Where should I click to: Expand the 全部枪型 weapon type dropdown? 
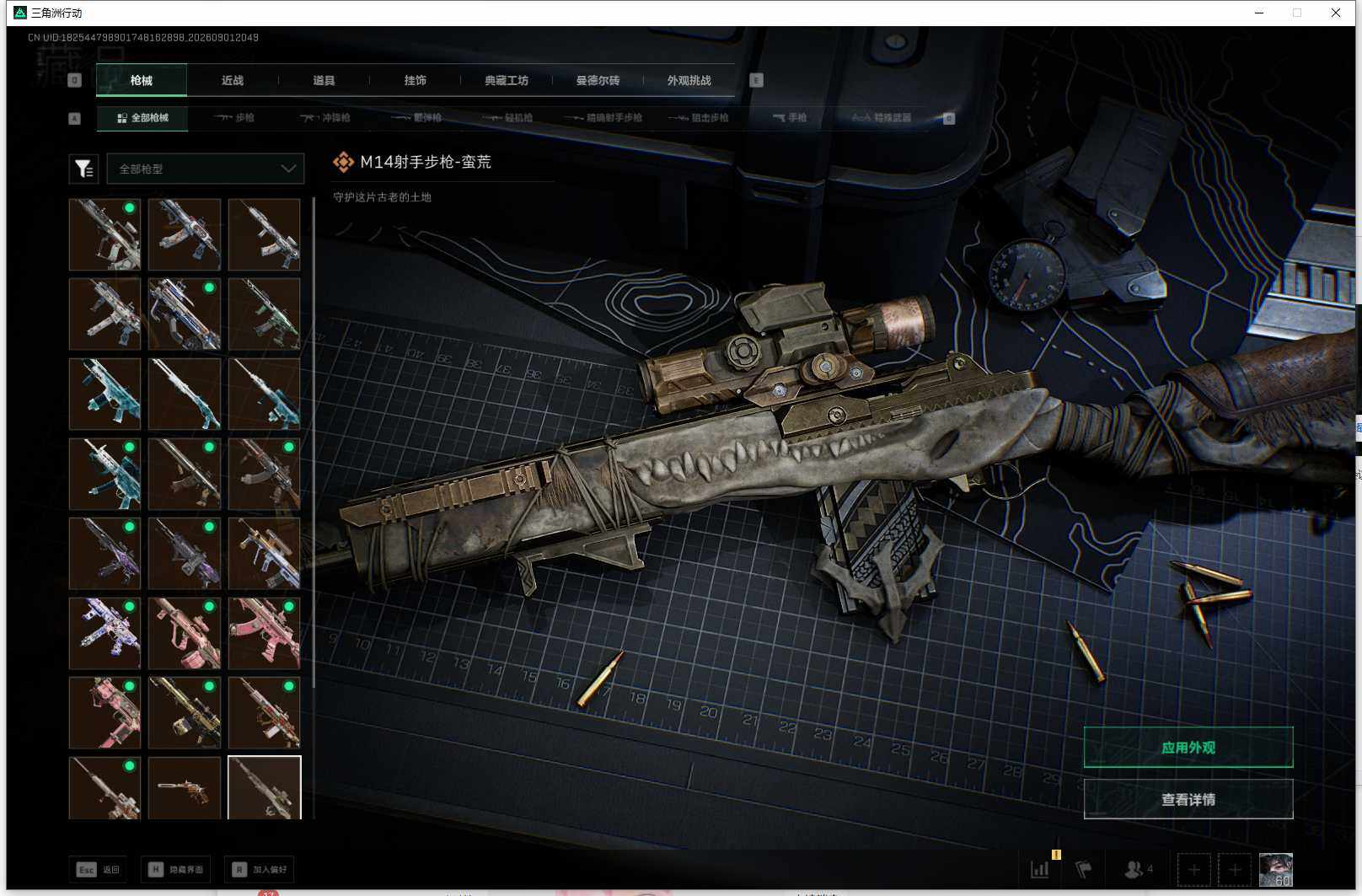coord(206,169)
